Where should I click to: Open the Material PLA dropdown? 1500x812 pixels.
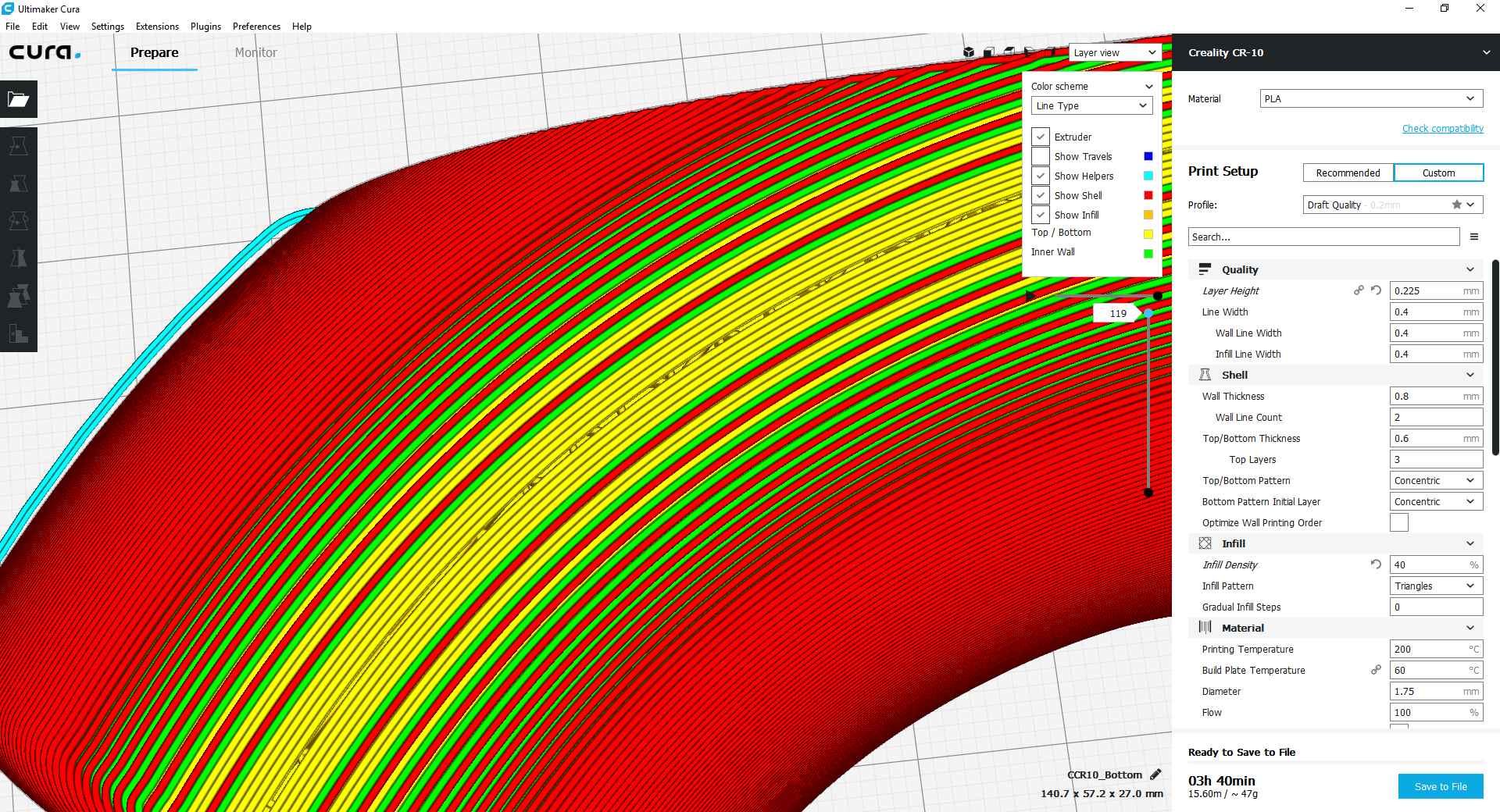[1371, 98]
